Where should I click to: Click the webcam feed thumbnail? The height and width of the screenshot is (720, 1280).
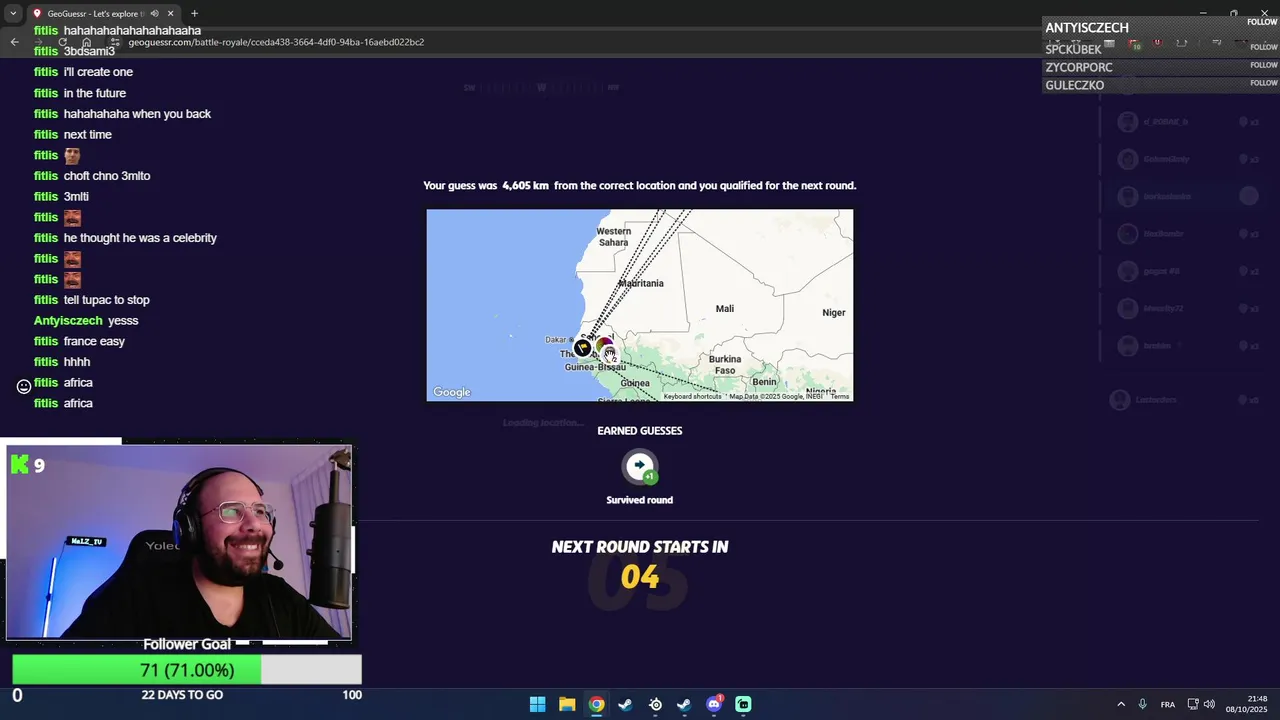[x=180, y=541]
